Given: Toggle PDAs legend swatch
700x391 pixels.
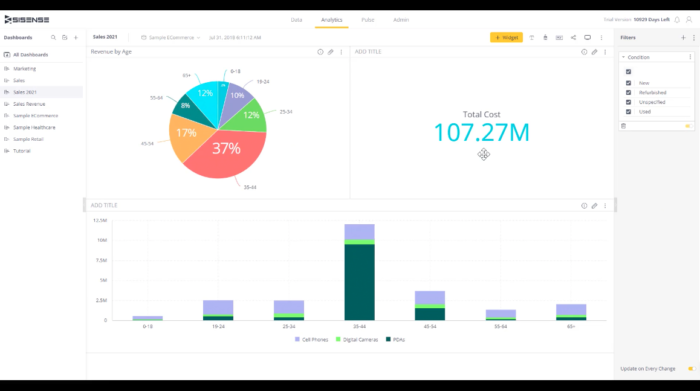Looking at the screenshot, I should click(x=388, y=339).
